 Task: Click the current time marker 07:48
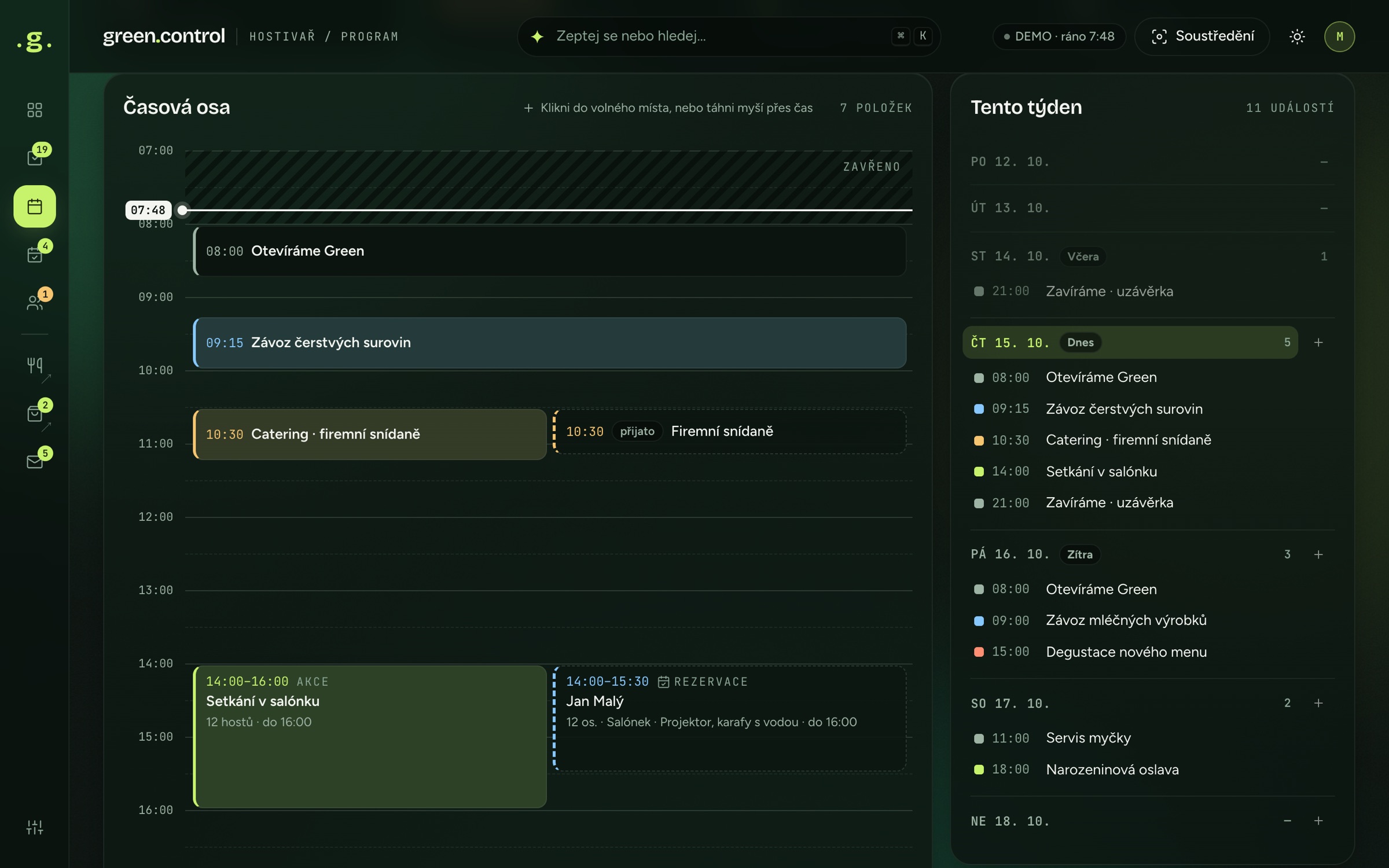coord(148,210)
